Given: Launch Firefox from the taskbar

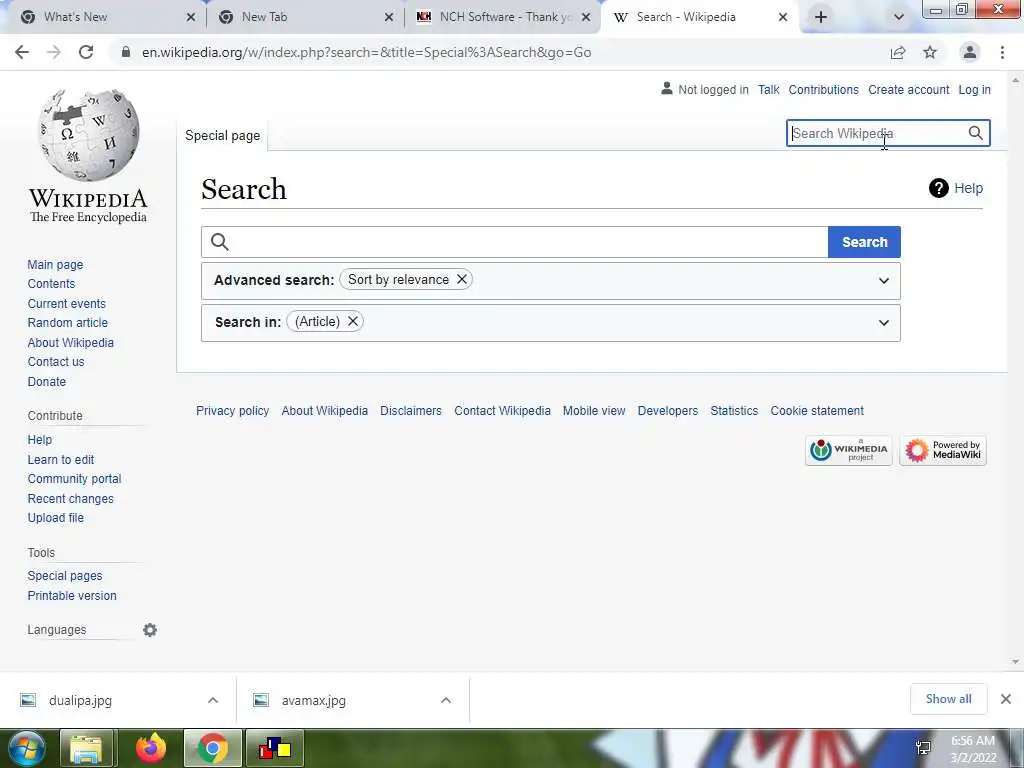Looking at the screenshot, I should click(151, 748).
